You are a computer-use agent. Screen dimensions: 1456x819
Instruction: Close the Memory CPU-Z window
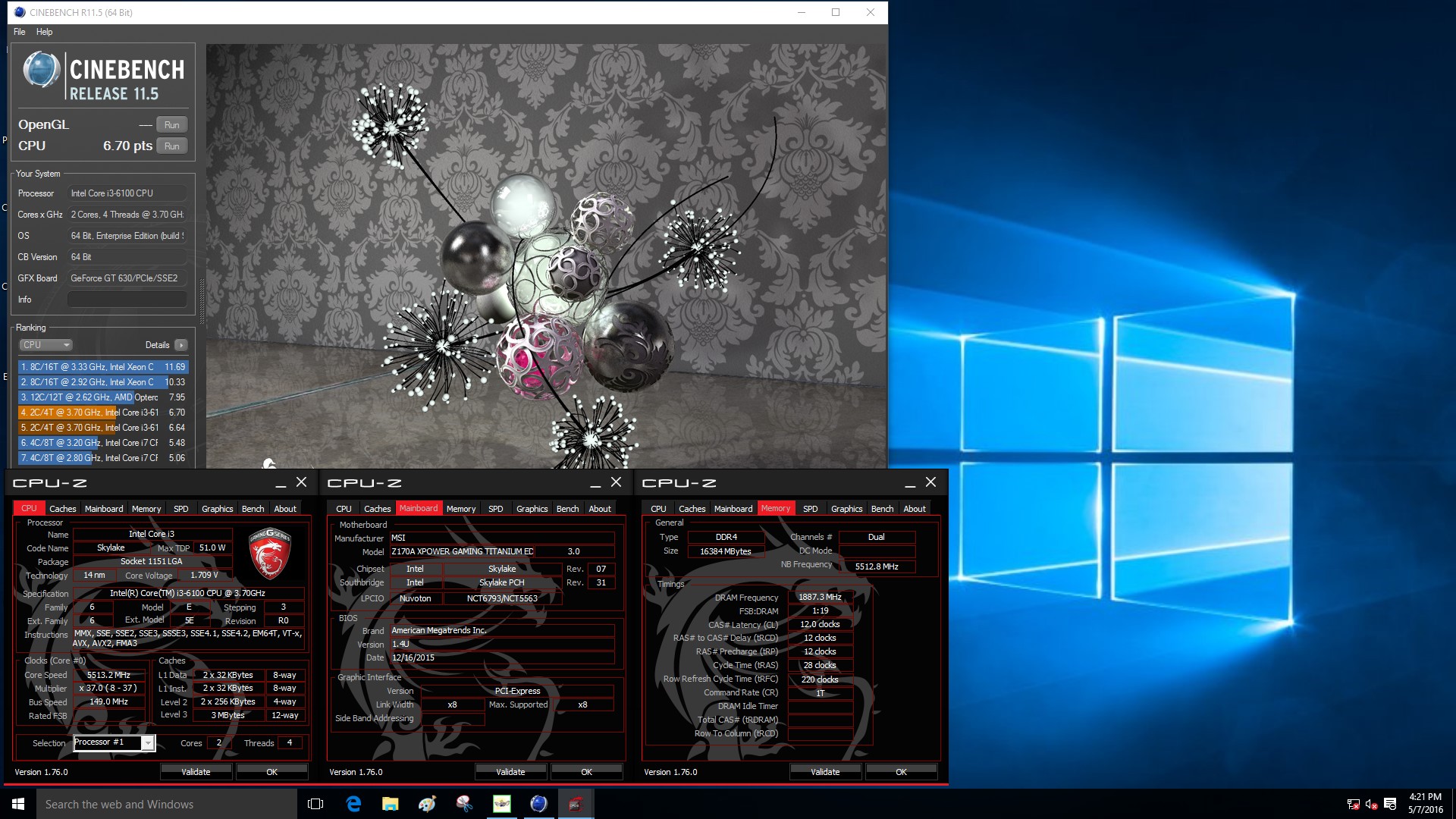click(x=931, y=482)
